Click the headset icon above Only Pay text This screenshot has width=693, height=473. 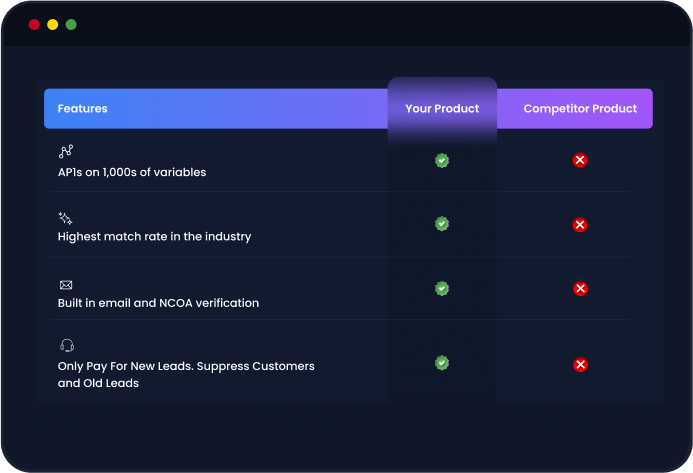coord(67,346)
